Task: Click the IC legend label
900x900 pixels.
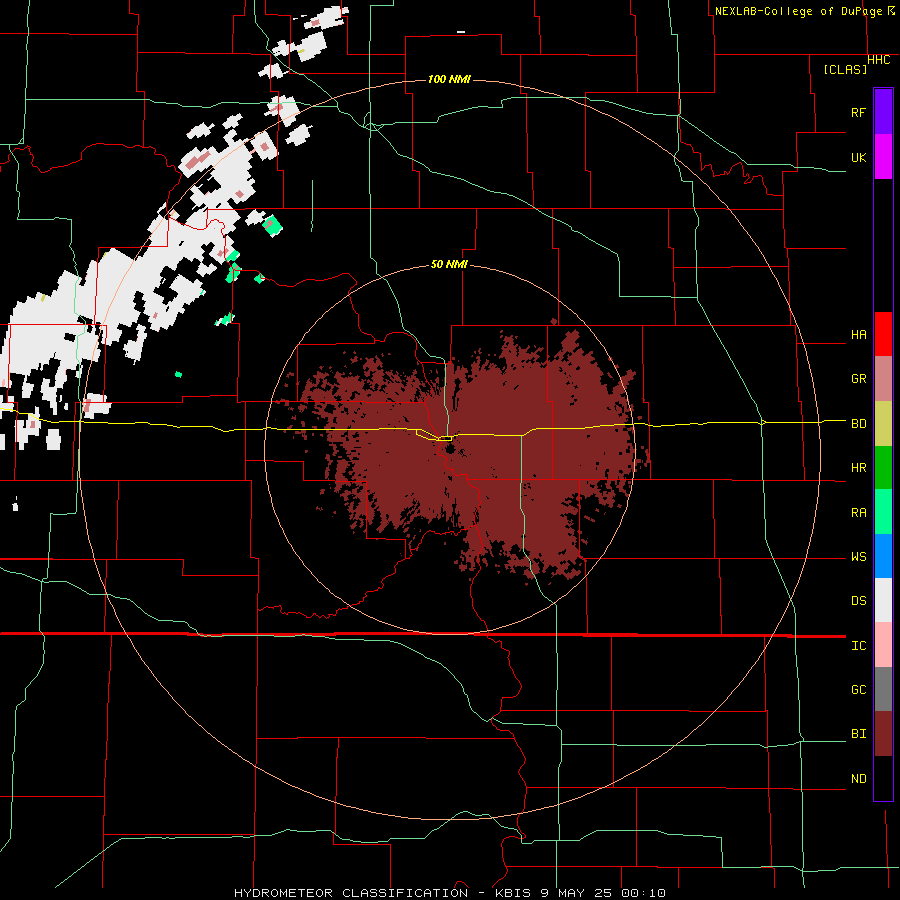Action: (858, 646)
